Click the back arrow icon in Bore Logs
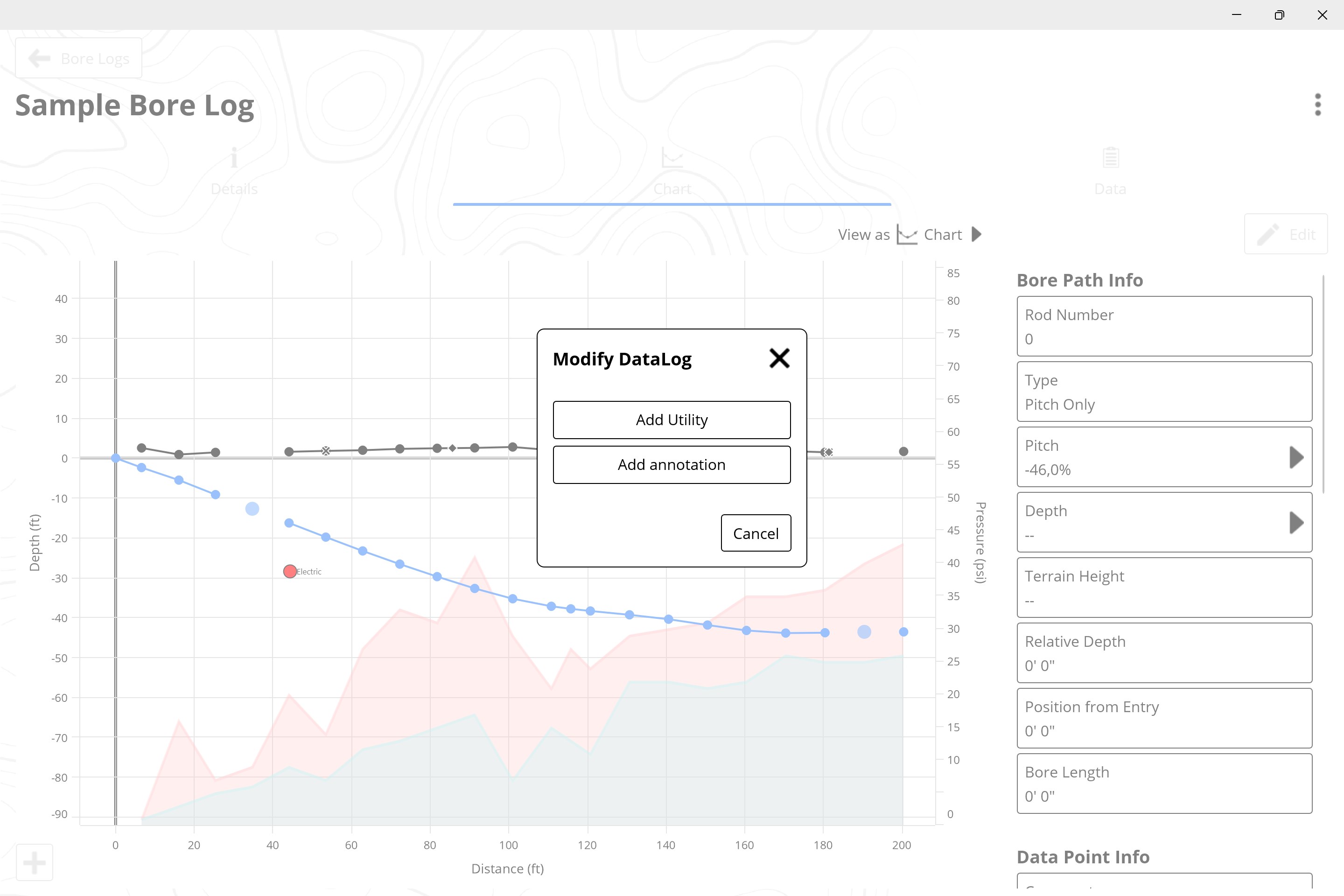Screen dimensions: 1344x896 coord(39,58)
